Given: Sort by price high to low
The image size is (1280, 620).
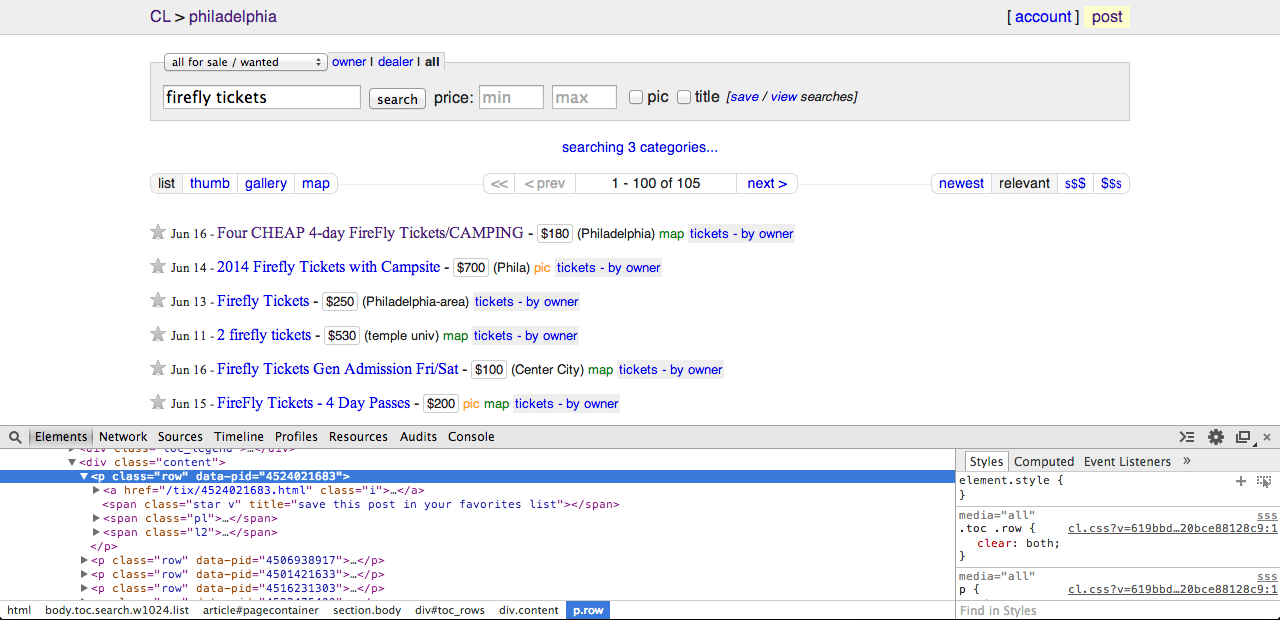Looking at the screenshot, I should (x=1111, y=183).
